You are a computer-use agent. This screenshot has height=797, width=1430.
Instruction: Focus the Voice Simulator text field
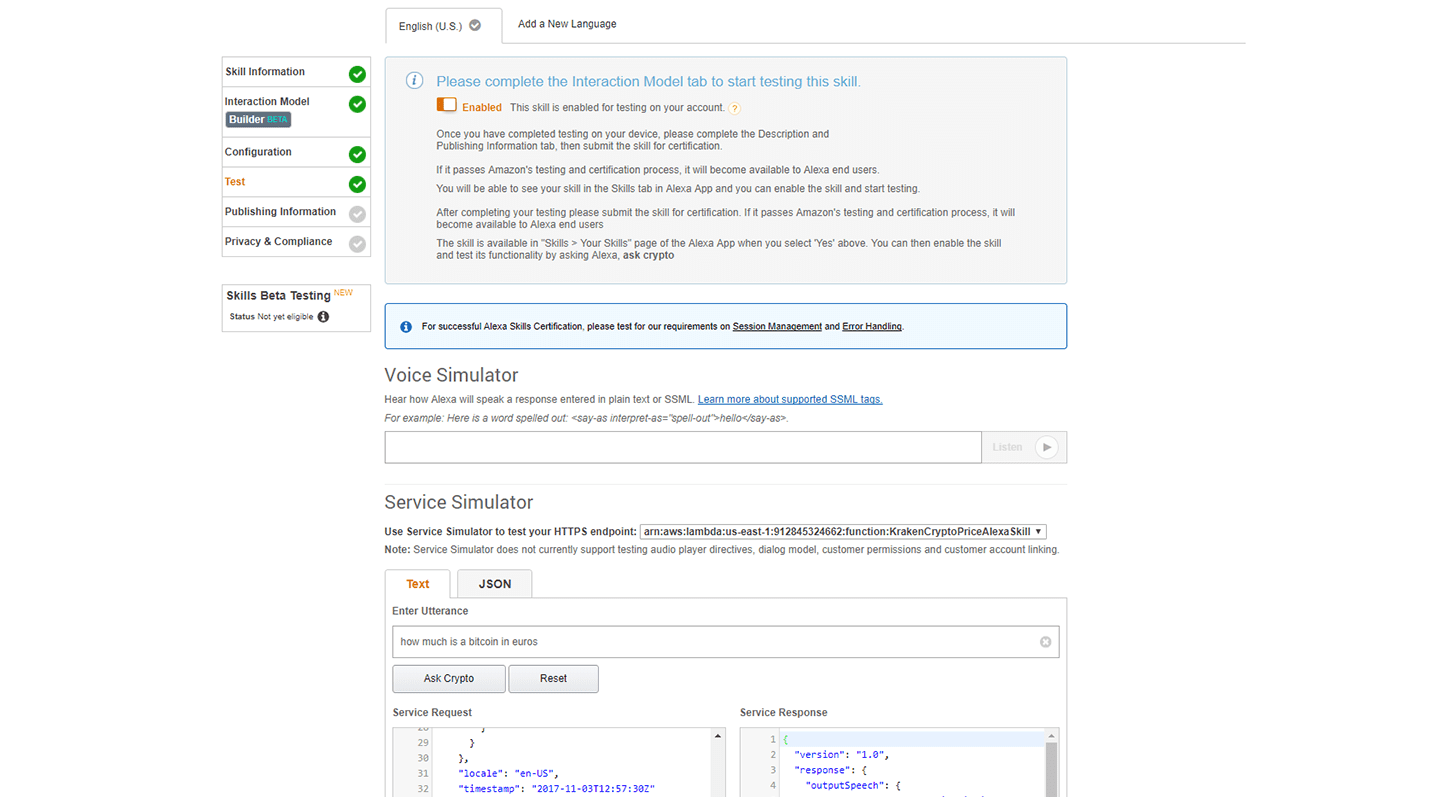(x=683, y=447)
